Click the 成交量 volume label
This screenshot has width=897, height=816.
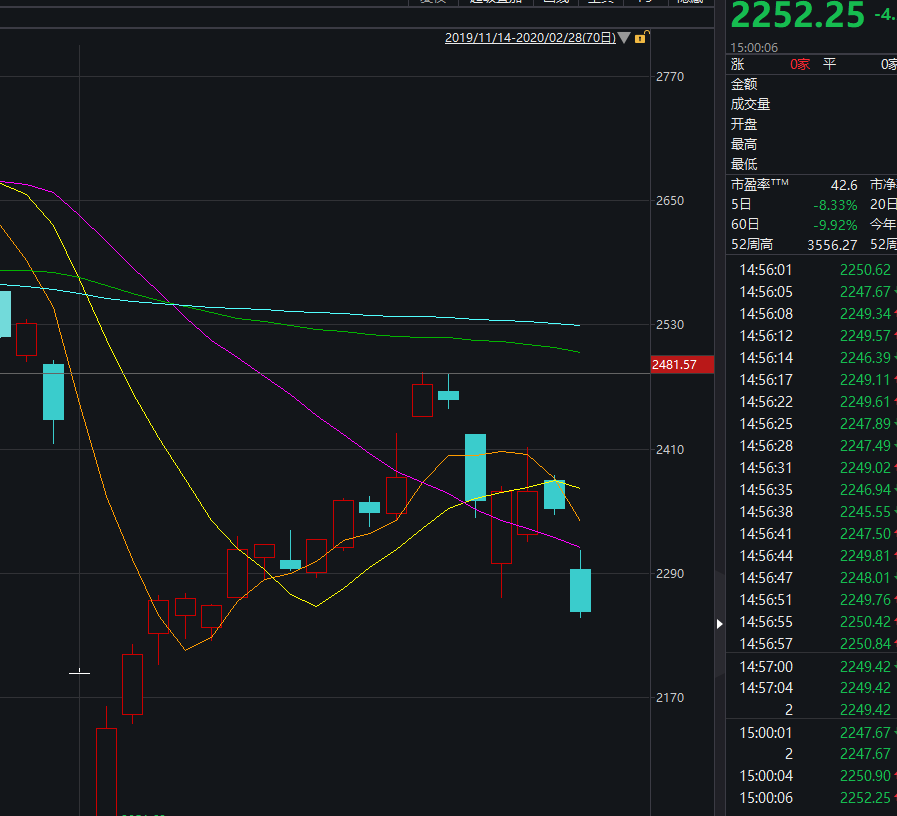coord(750,104)
